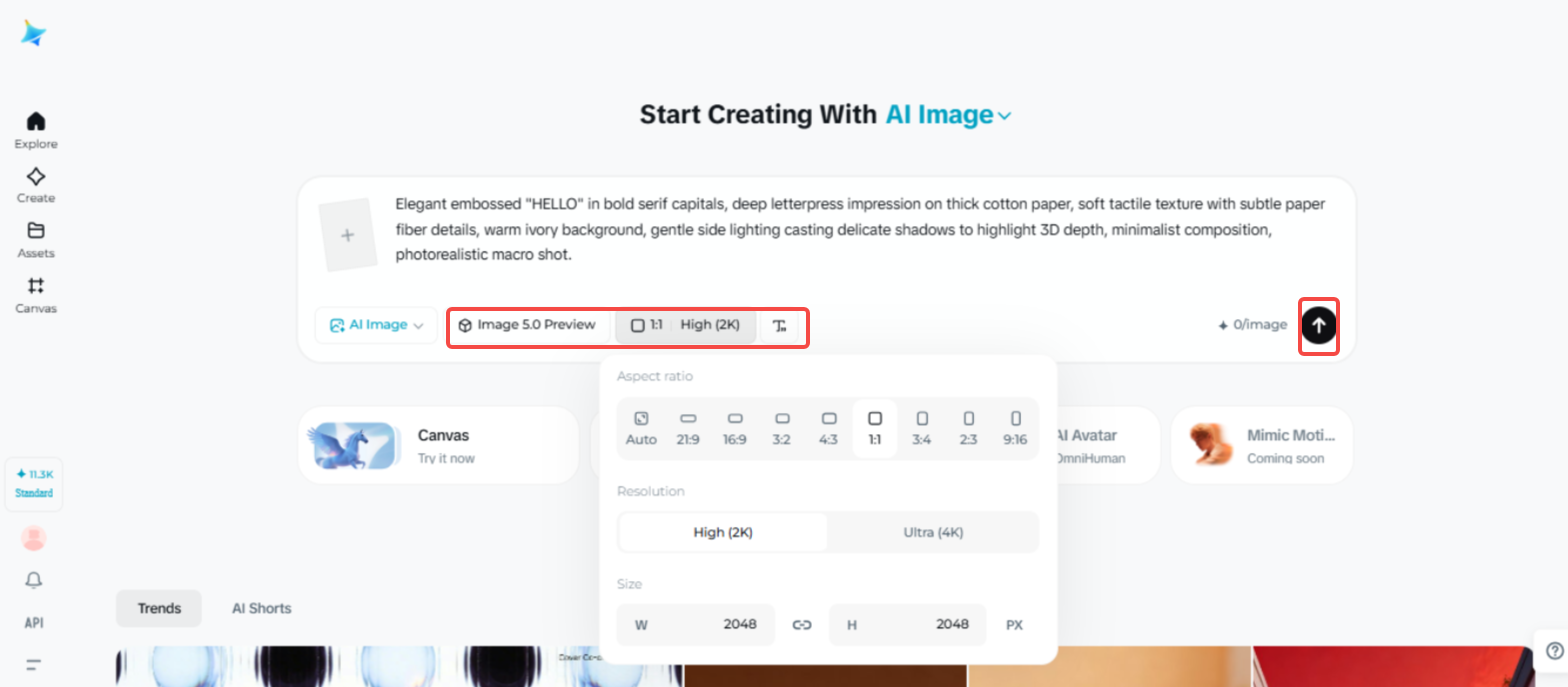Switch resolution to Ultra (4K)
The width and height of the screenshot is (1568, 687).
[933, 532]
